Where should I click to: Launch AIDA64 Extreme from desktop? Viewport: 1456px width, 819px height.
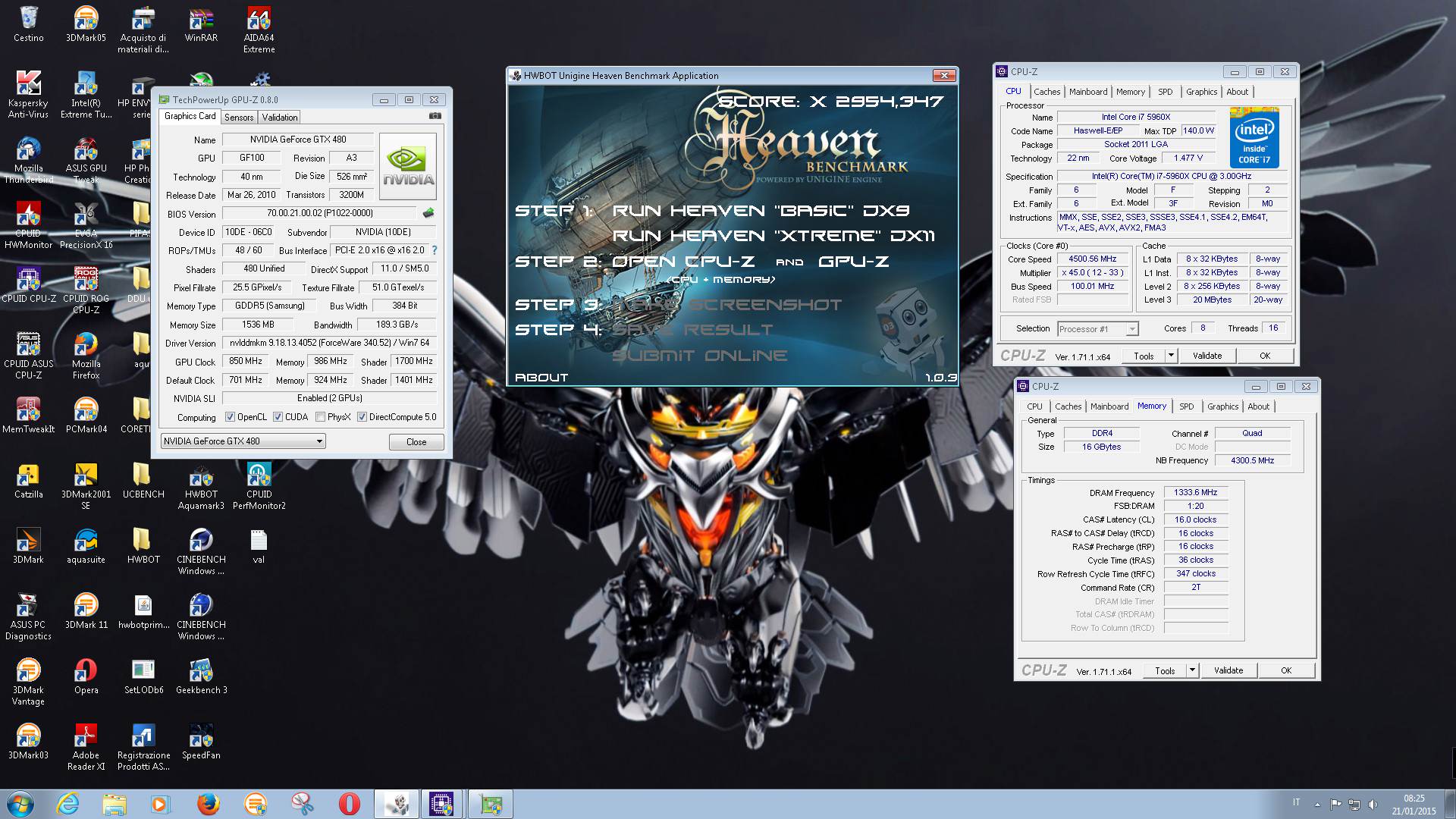(x=259, y=30)
